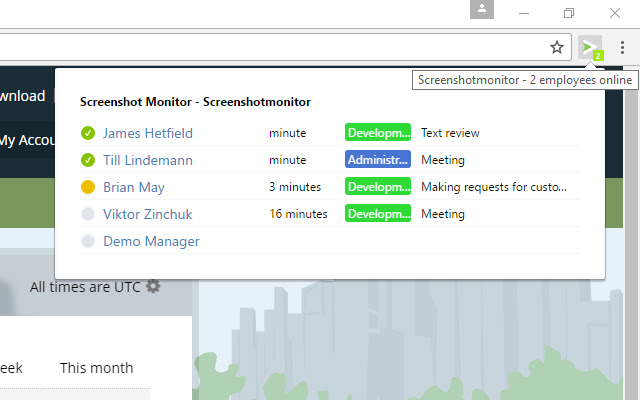Click Till Lindemann's green online status icon
The image size is (640, 400).
tap(88, 160)
